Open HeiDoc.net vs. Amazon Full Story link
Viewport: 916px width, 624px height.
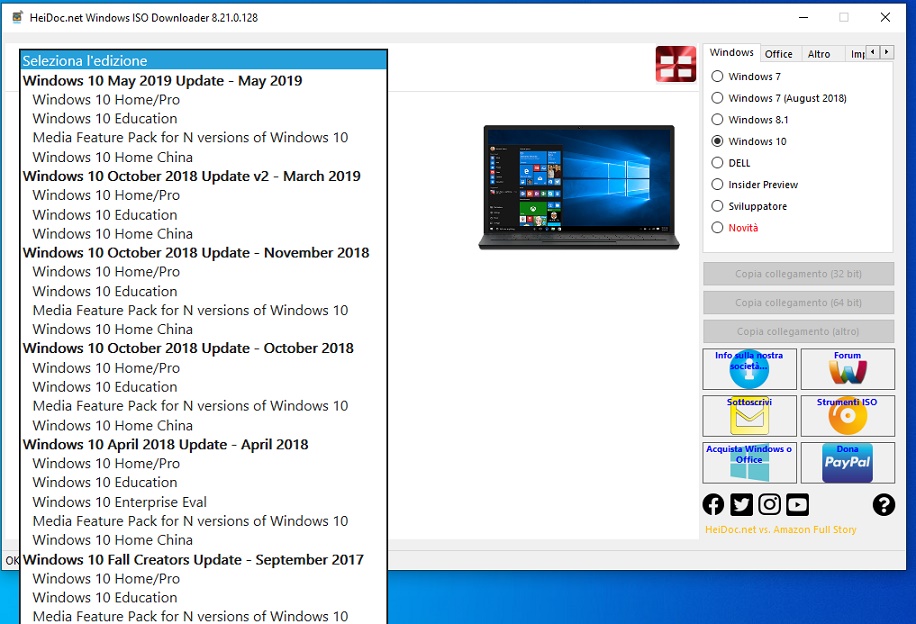point(780,529)
